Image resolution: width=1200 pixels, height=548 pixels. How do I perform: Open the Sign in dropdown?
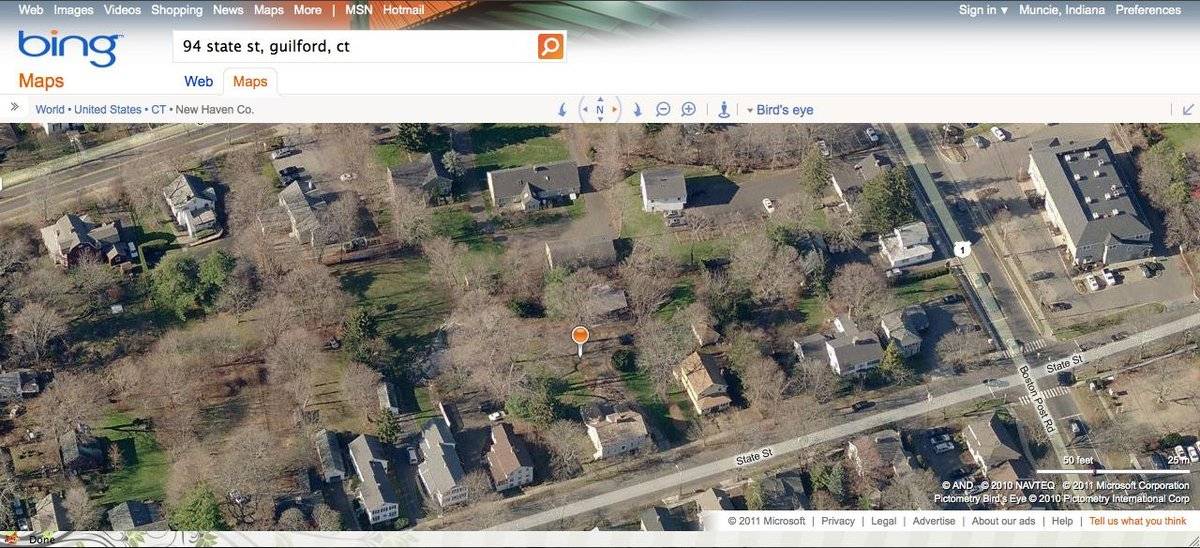coord(983,10)
